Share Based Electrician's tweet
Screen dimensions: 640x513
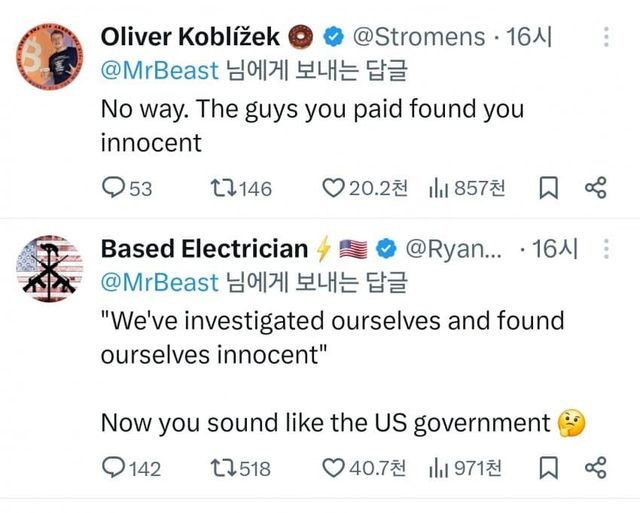point(595,467)
